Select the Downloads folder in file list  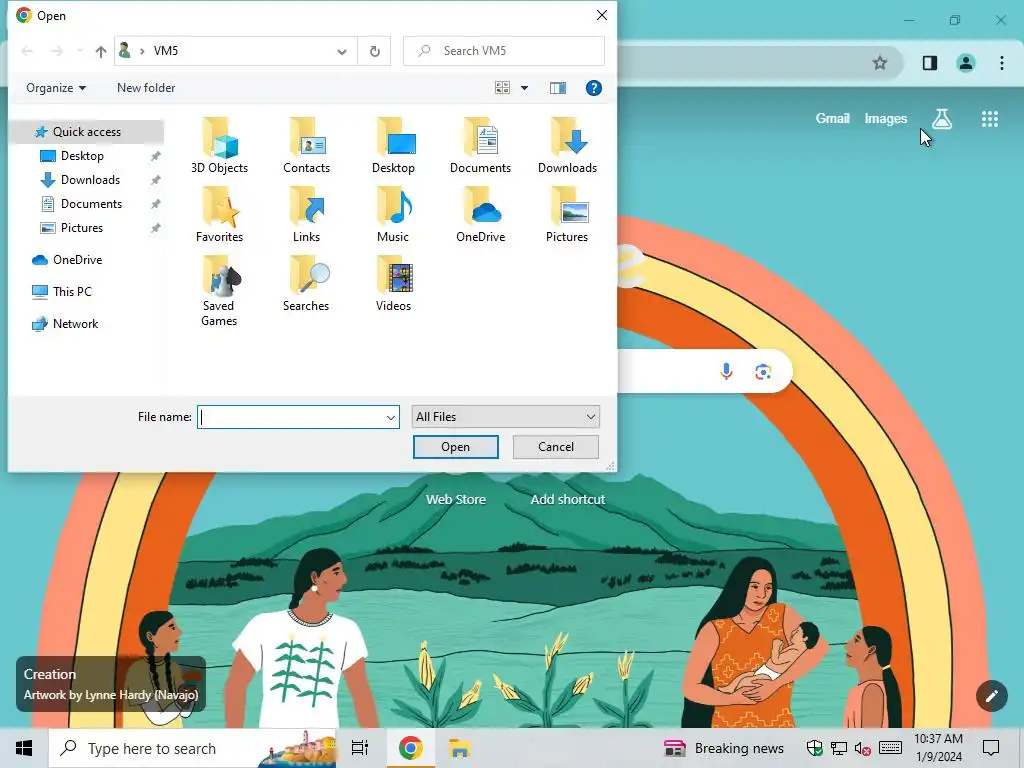pos(567,146)
